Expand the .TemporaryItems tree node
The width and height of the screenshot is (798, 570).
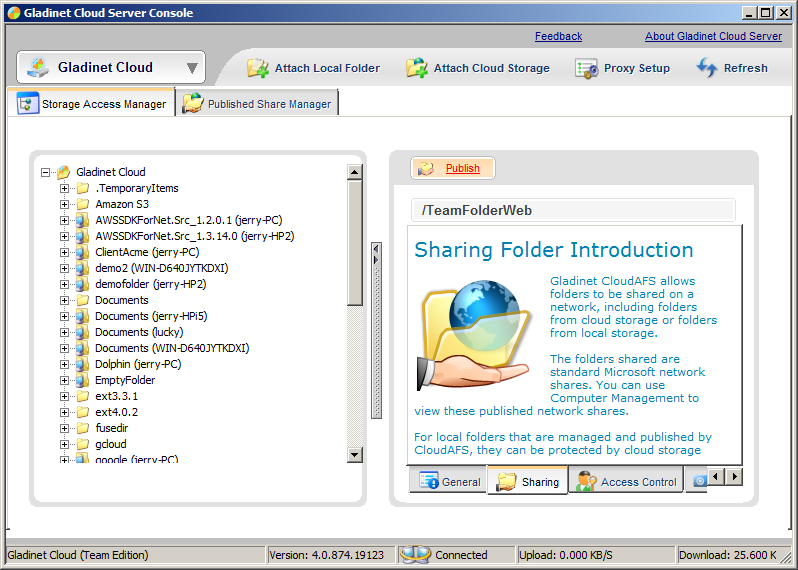(x=64, y=188)
